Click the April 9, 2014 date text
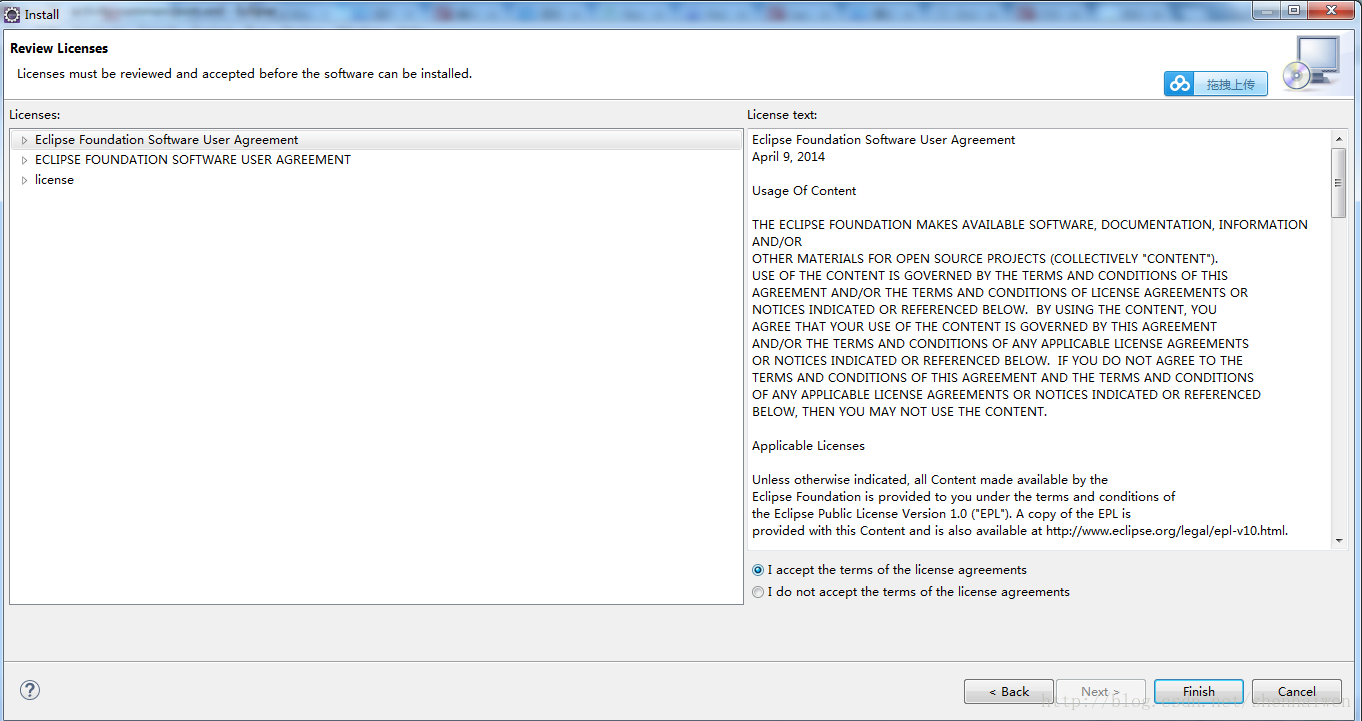 point(788,157)
